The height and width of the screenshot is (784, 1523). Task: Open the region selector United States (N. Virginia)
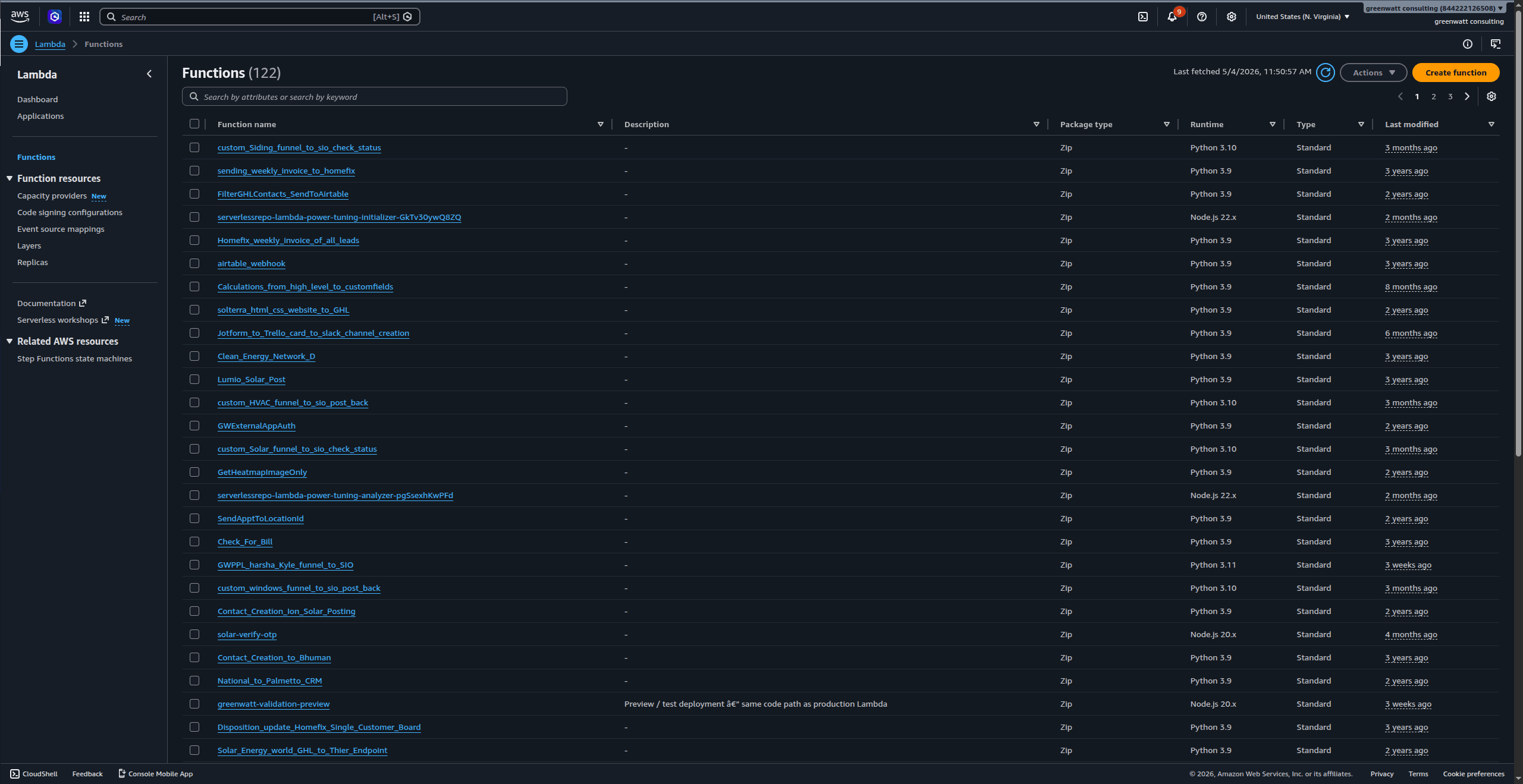pyautogui.click(x=1302, y=17)
